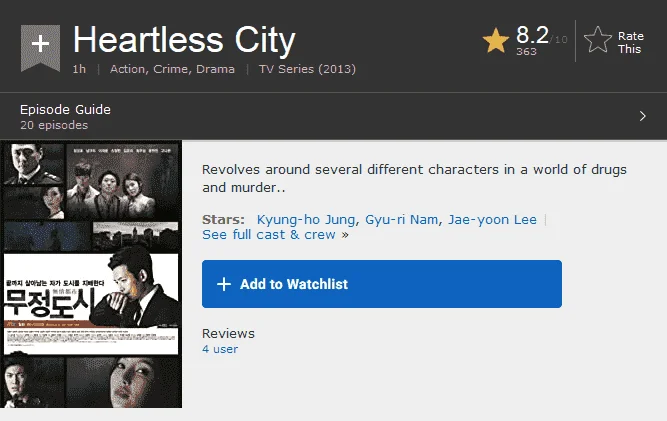Open Gyu-ri Nam's profile link
The image size is (667, 421).
click(x=402, y=219)
